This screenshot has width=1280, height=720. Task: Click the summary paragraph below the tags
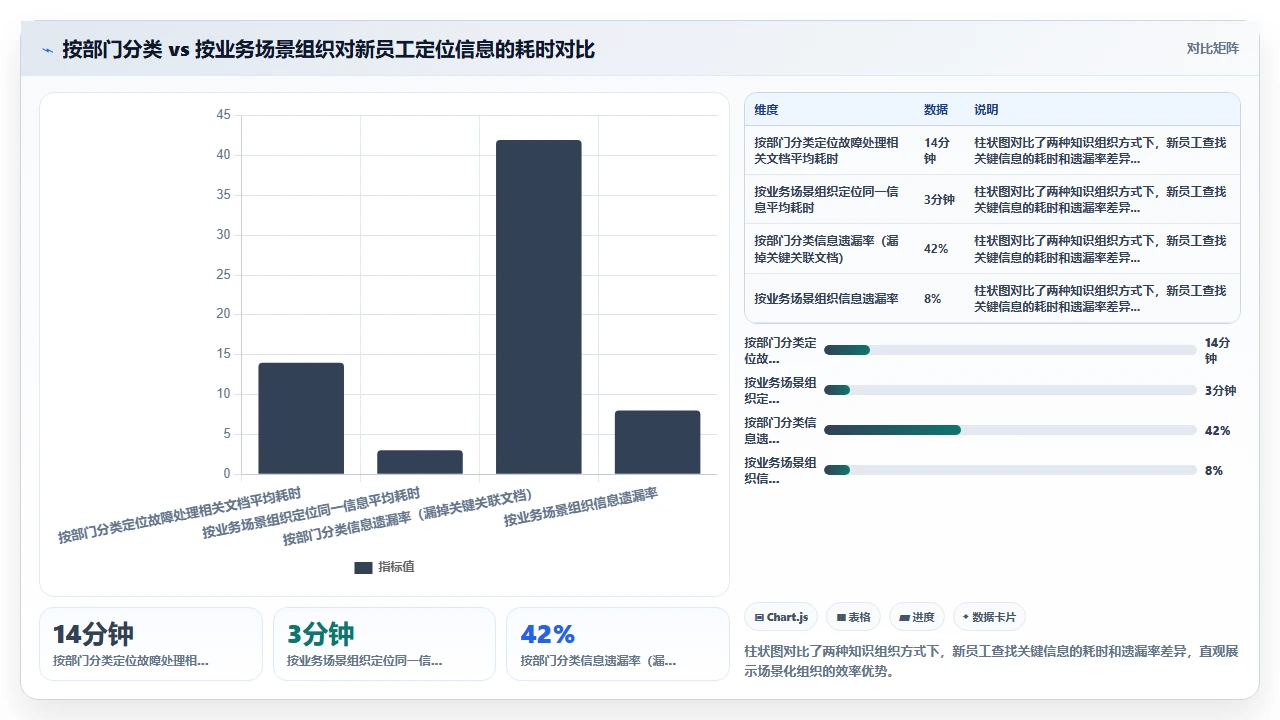(x=991, y=661)
